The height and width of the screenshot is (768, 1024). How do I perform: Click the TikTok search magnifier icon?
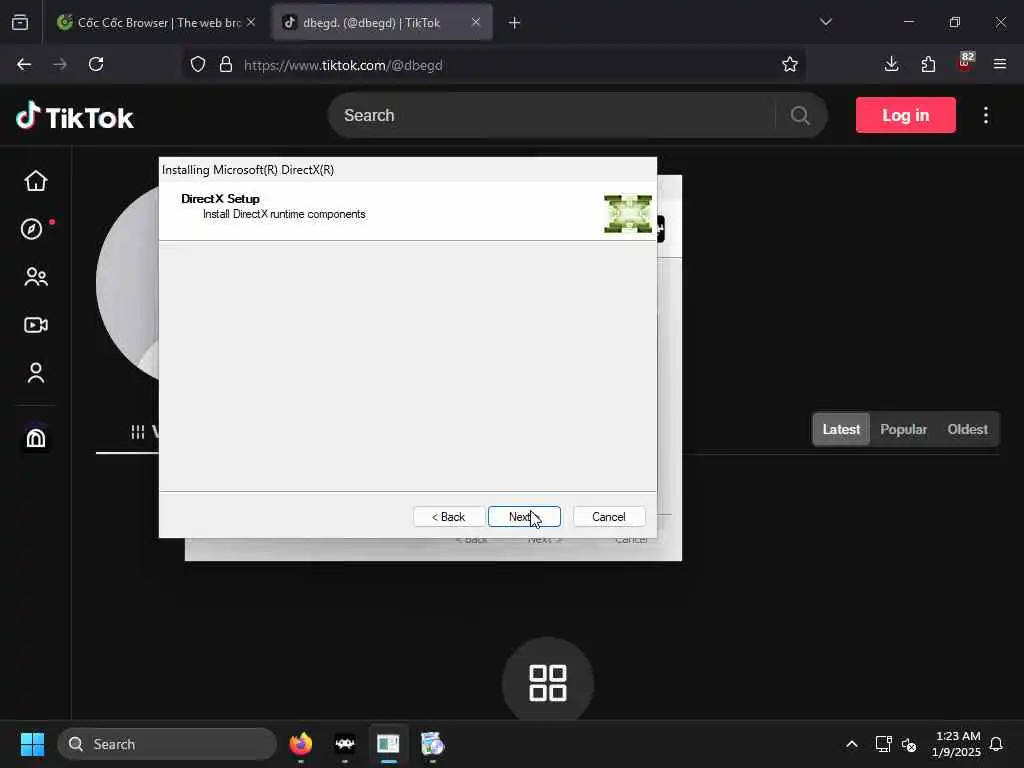800,116
